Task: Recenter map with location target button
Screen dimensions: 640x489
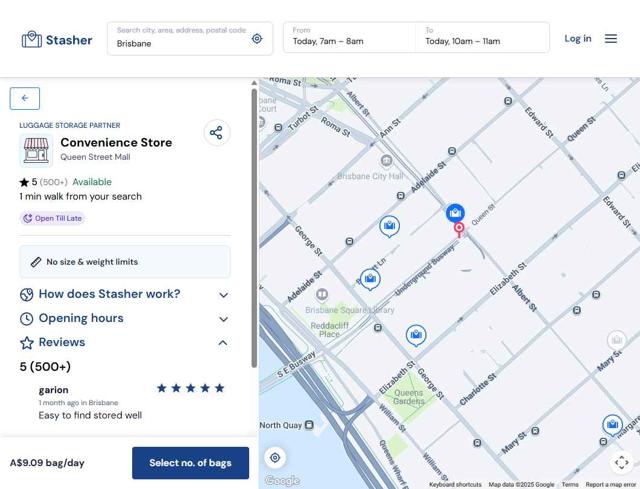Action: click(275, 458)
